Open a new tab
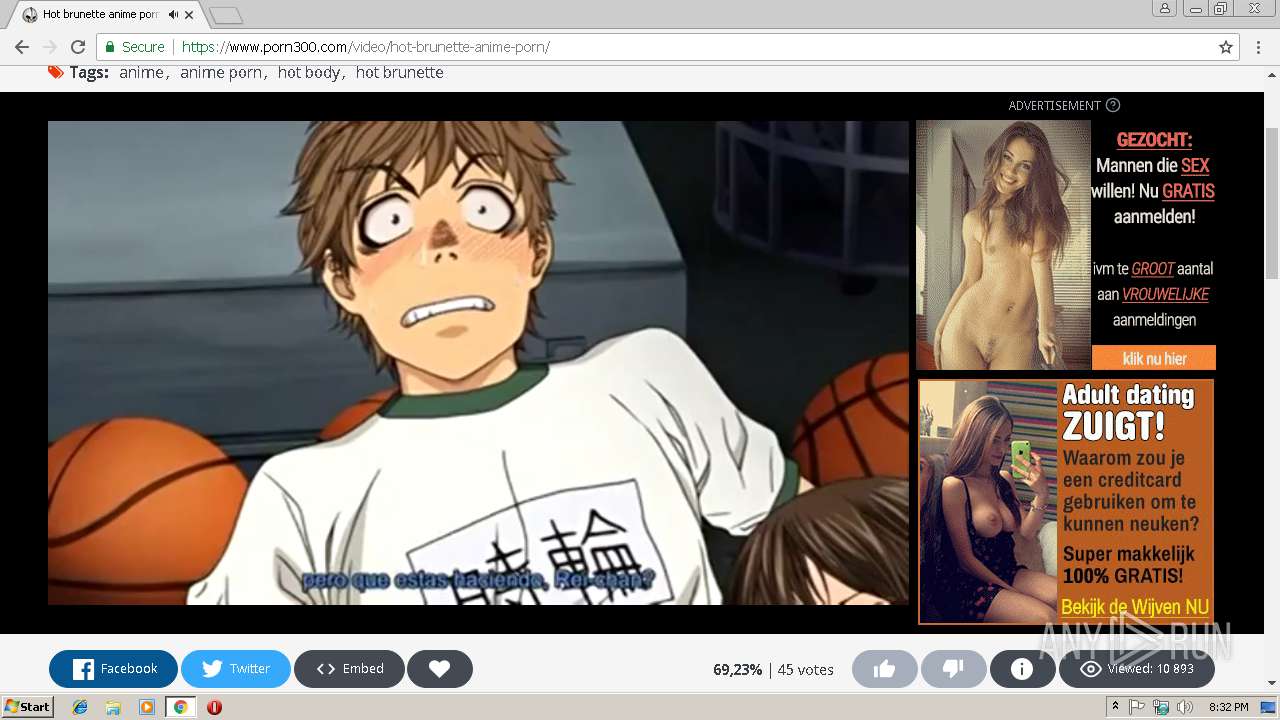The height and width of the screenshot is (720, 1280). tap(226, 15)
